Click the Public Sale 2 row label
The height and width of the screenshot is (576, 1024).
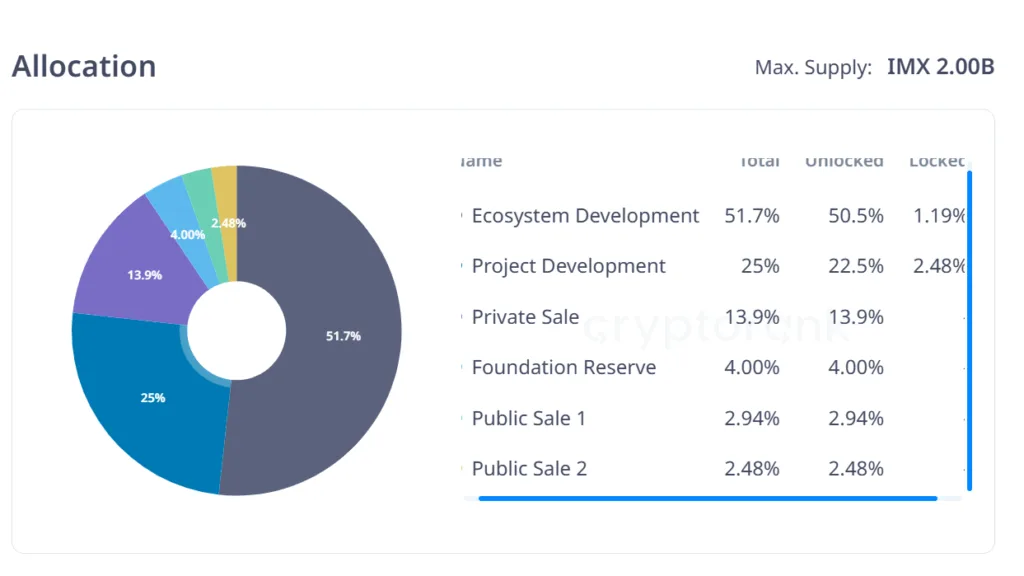529,468
